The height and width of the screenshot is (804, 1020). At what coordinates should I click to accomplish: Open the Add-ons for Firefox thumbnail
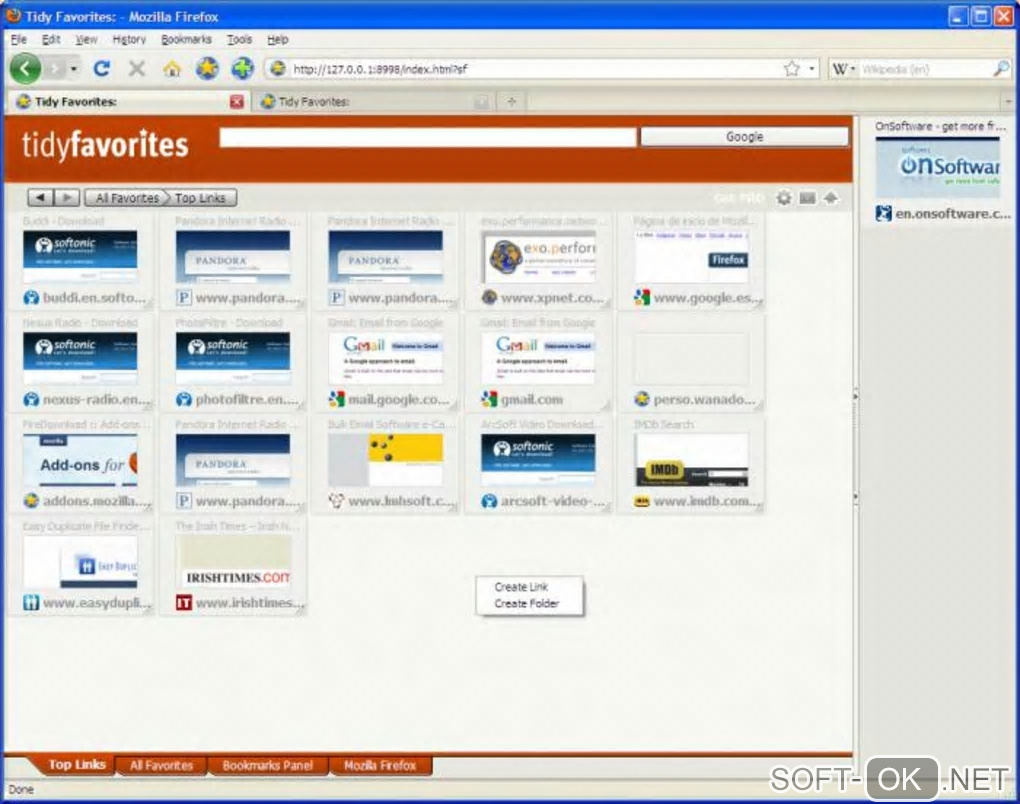click(x=80, y=461)
